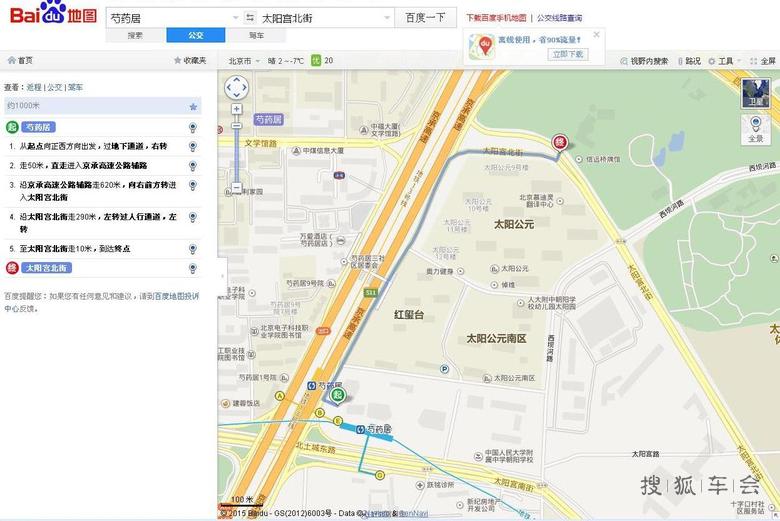Expand the 工具 tools dropdown
This screenshot has width=780, height=521.
725,61
